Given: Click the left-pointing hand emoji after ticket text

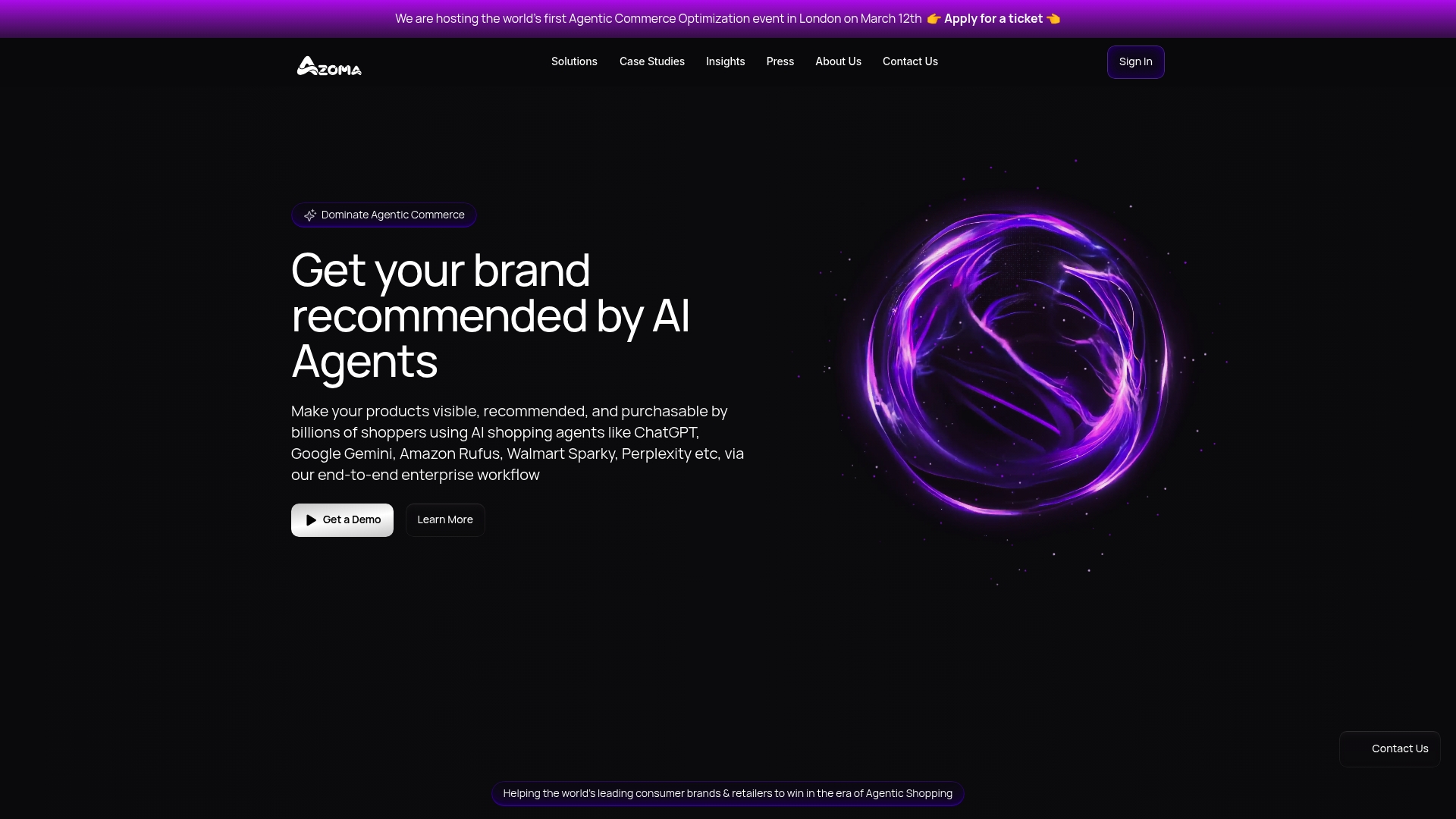Looking at the screenshot, I should click(x=1053, y=19).
